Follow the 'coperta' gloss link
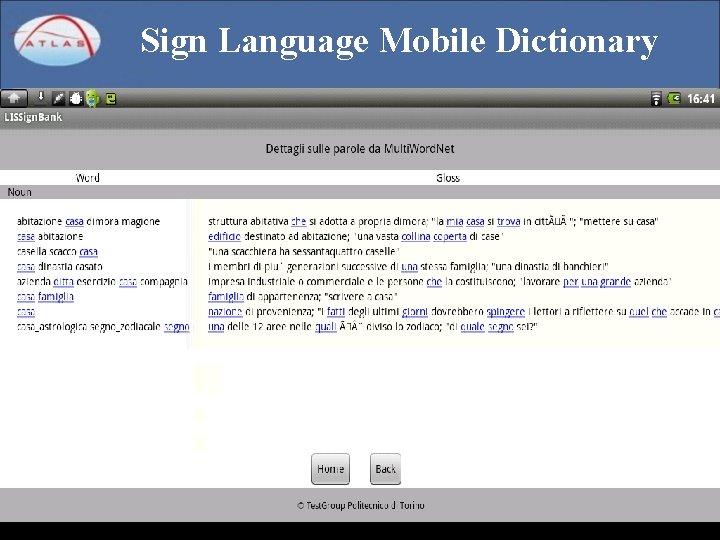This screenshot has height=540, width=720. tap(450, 236)
